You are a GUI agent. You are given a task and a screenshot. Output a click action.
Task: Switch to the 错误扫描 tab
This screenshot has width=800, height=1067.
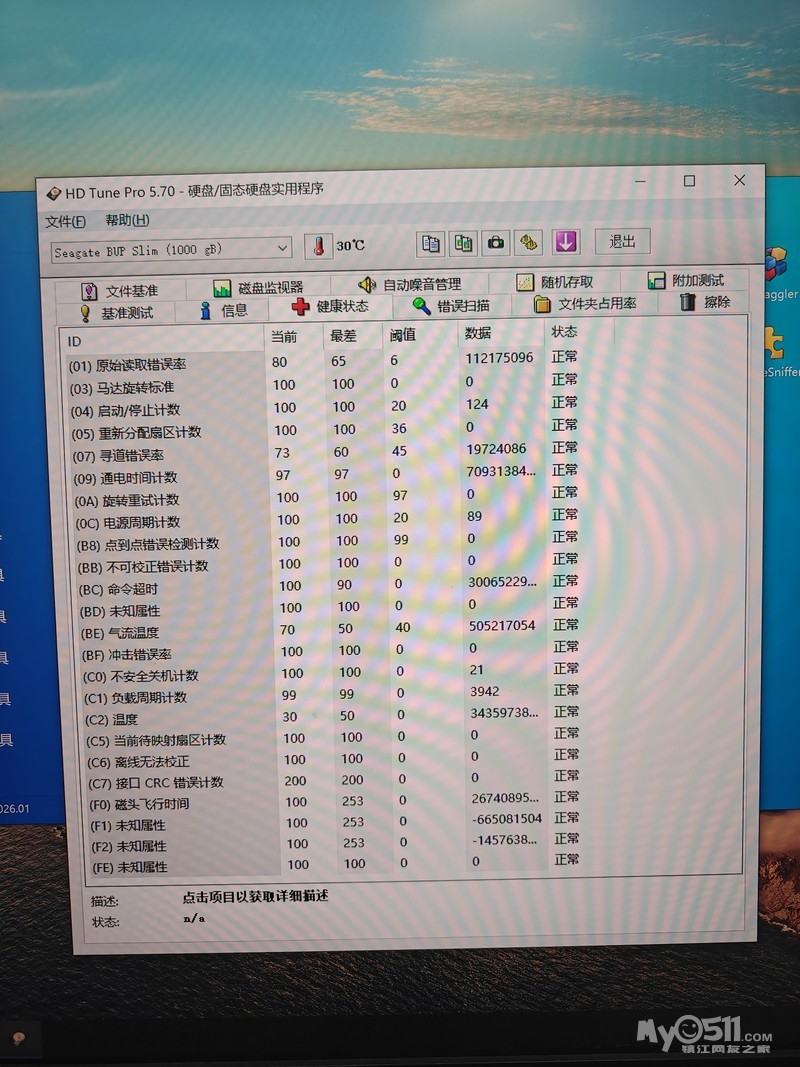pos(452,306)
